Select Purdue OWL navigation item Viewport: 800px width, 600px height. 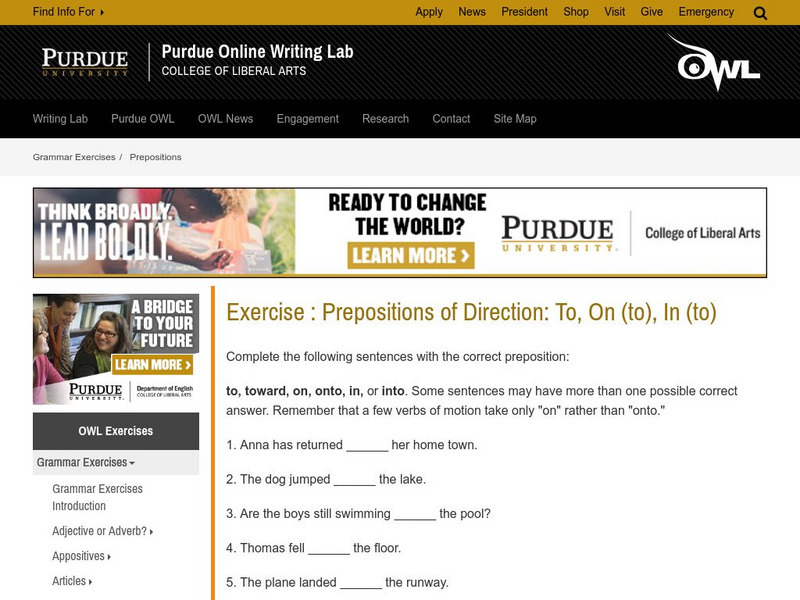click(x=142, y=119)
